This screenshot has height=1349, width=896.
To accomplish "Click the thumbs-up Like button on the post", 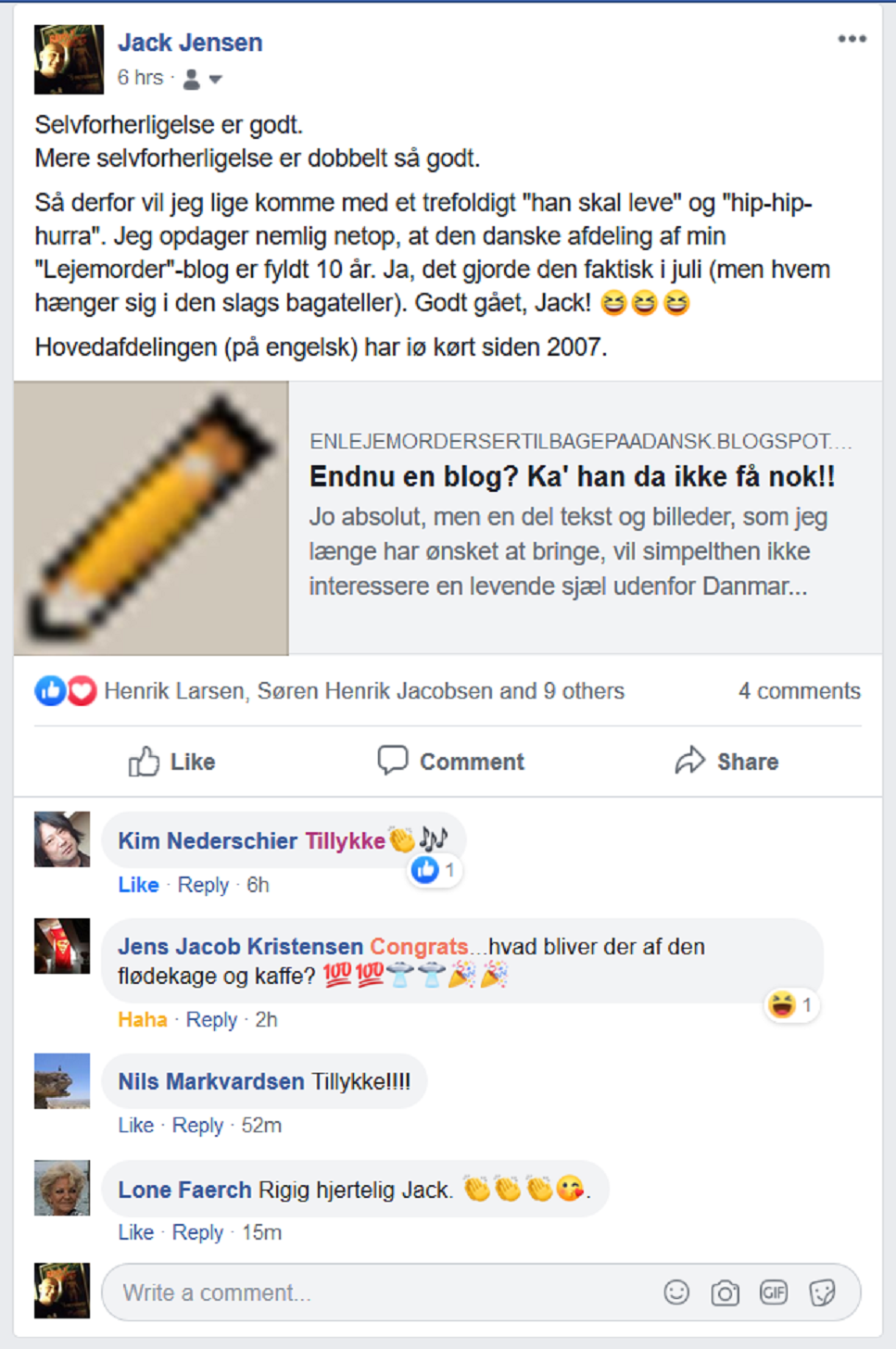I will coord(171,762).
